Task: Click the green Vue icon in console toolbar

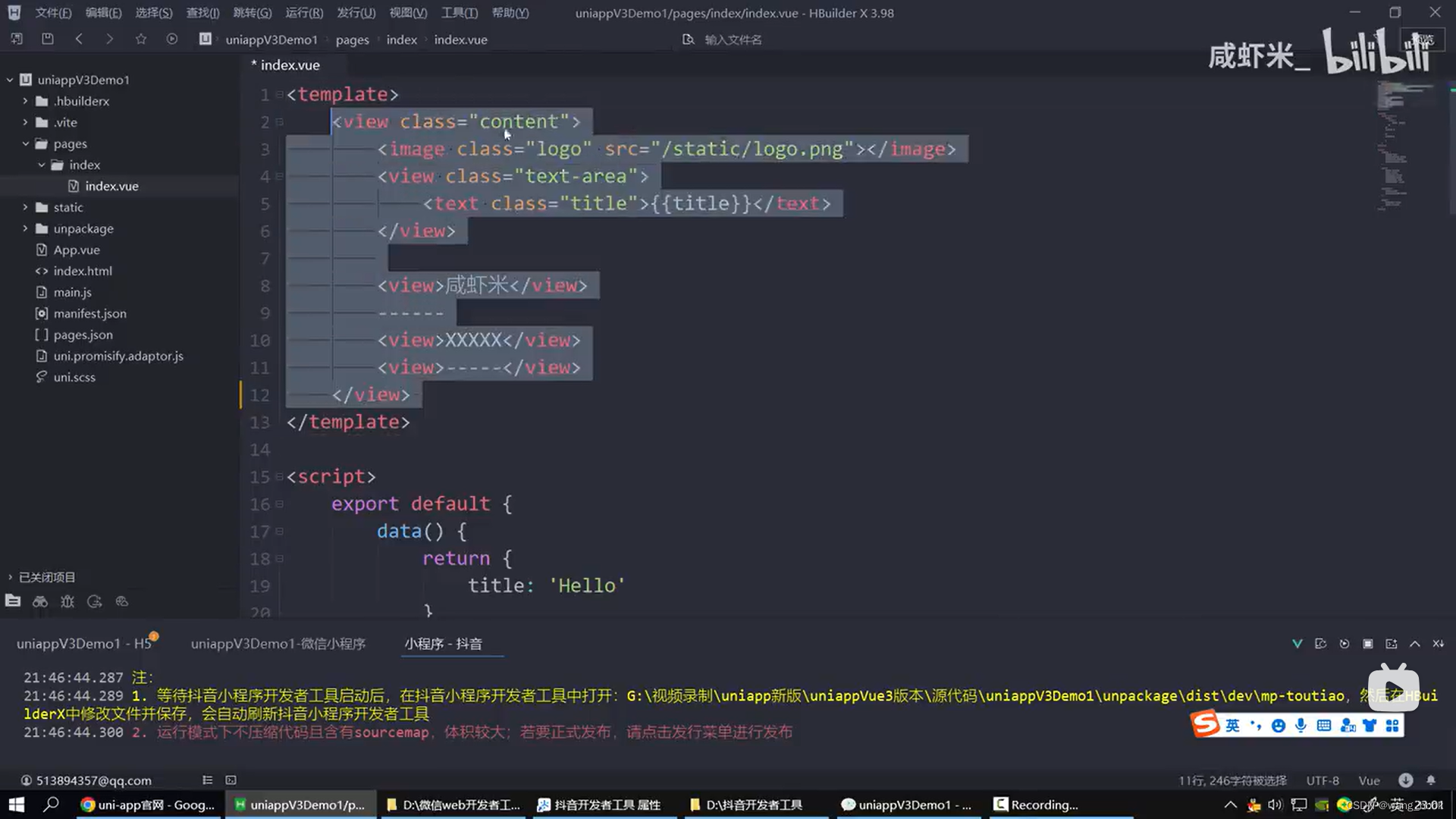Action: click(x=1298, y=644)
